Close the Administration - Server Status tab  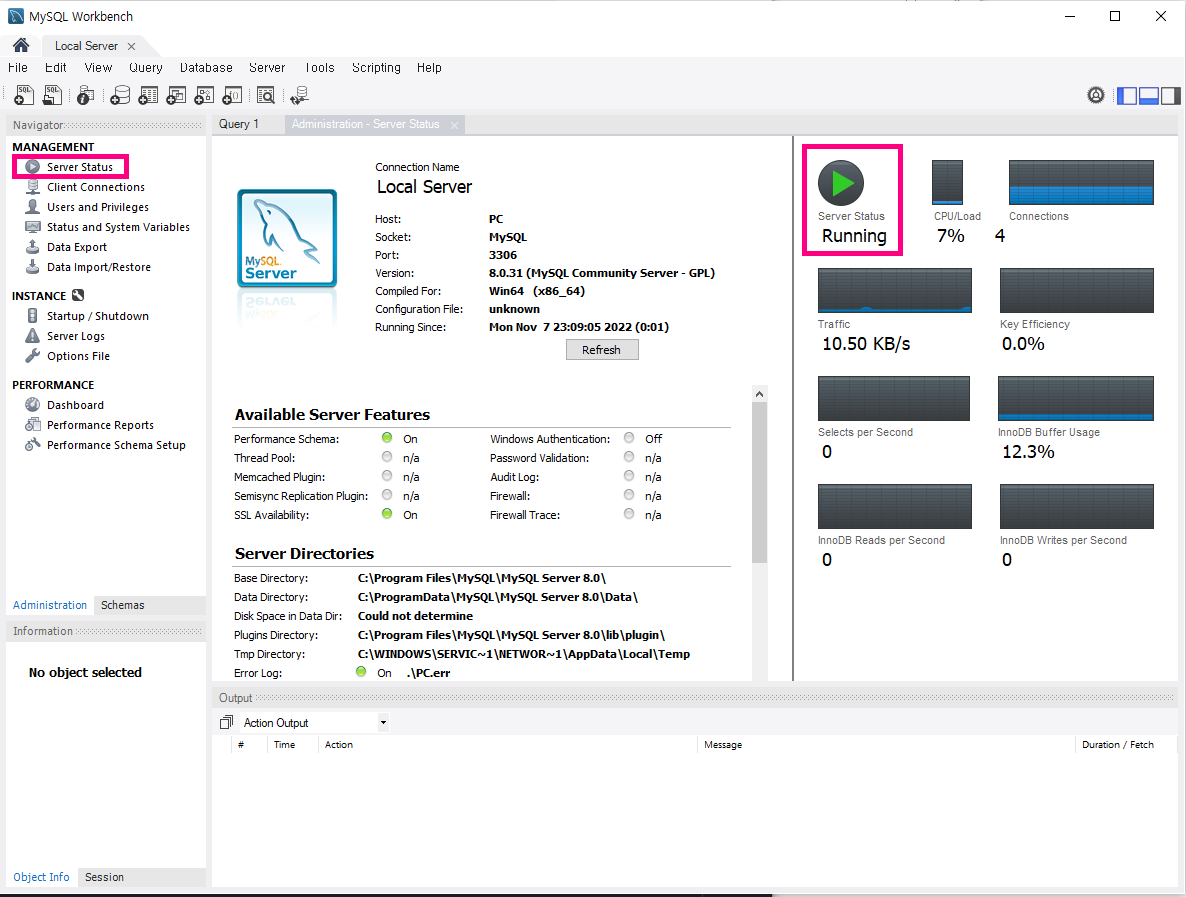pos(454,126)
